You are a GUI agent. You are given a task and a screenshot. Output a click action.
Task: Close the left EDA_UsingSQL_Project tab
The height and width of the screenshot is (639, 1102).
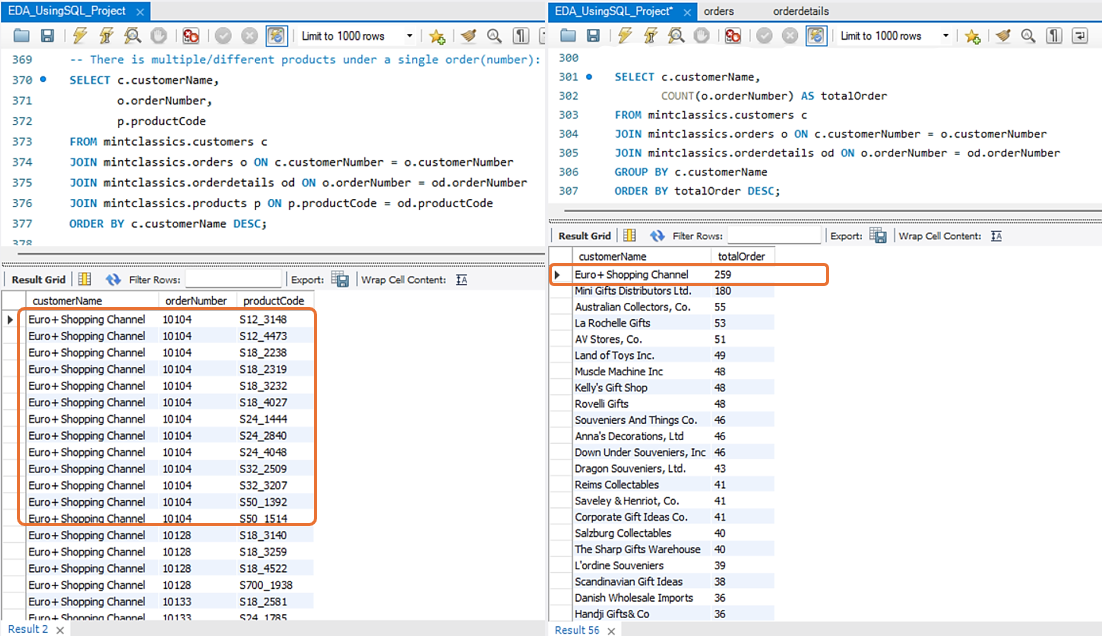click(140, 12)
